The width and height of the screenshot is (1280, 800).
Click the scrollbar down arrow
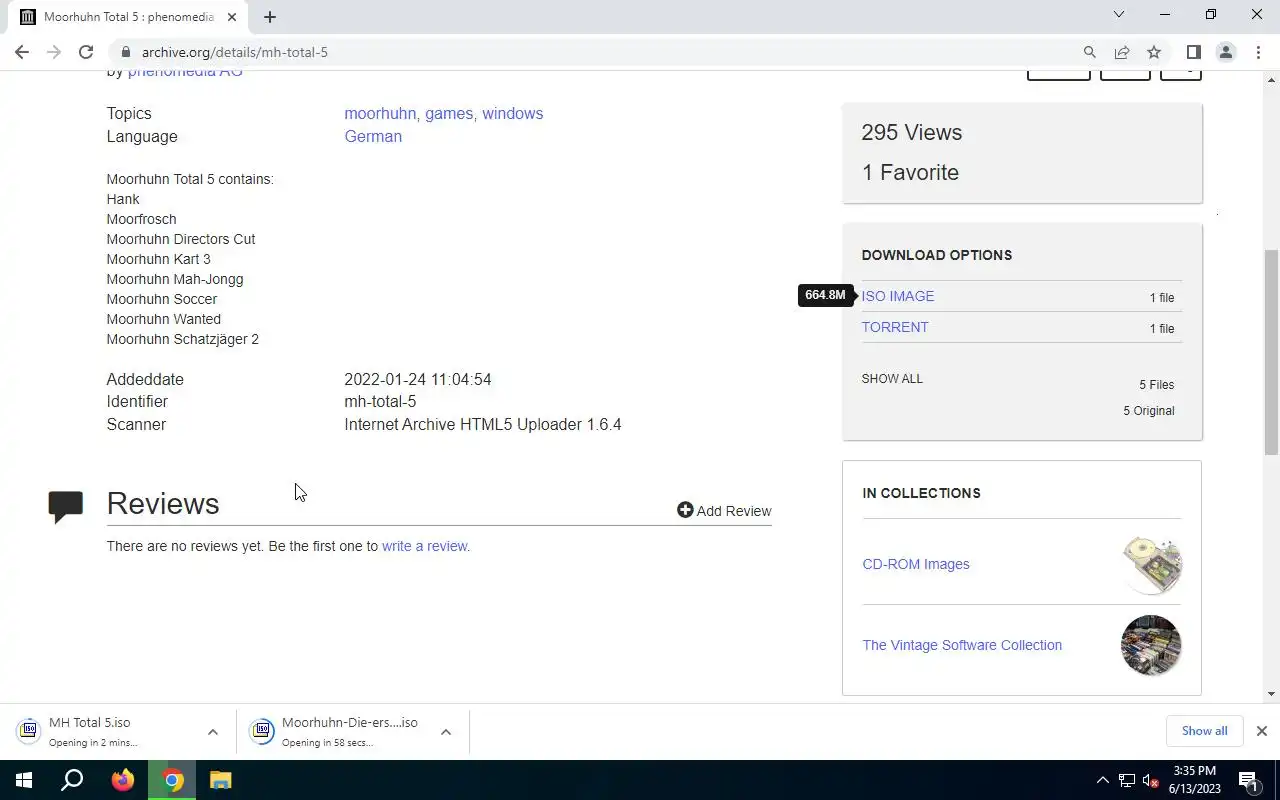click(x=1272, y=694)
